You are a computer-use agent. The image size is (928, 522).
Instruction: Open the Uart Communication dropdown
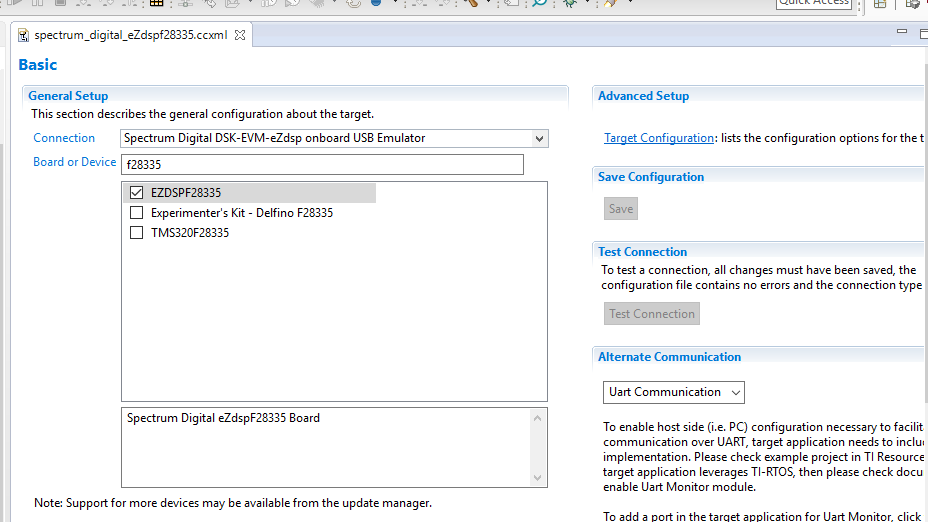coord(674,392)
